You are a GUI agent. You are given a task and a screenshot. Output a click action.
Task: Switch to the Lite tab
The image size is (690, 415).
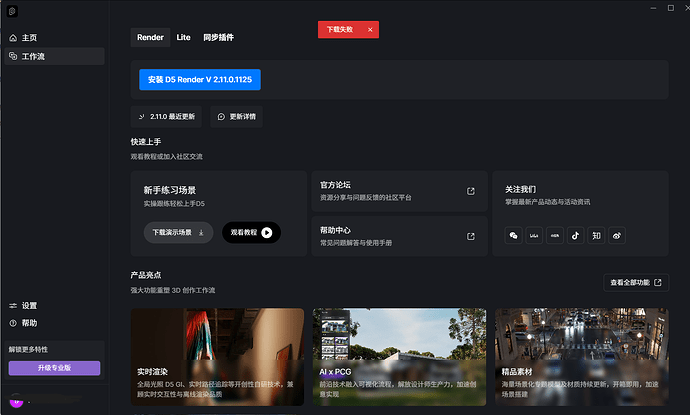[183, 37]
